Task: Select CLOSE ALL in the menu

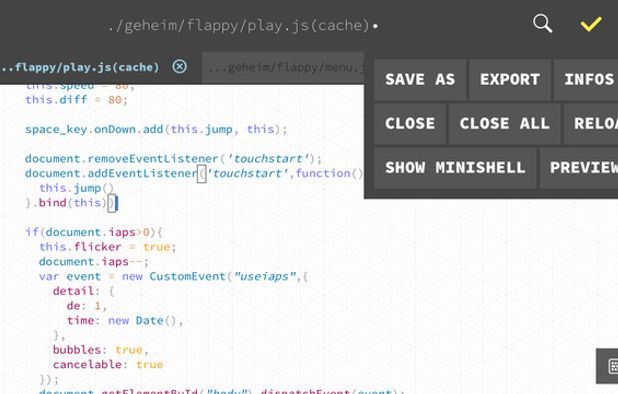Action: pyautogui.click(x=504, y=124)
